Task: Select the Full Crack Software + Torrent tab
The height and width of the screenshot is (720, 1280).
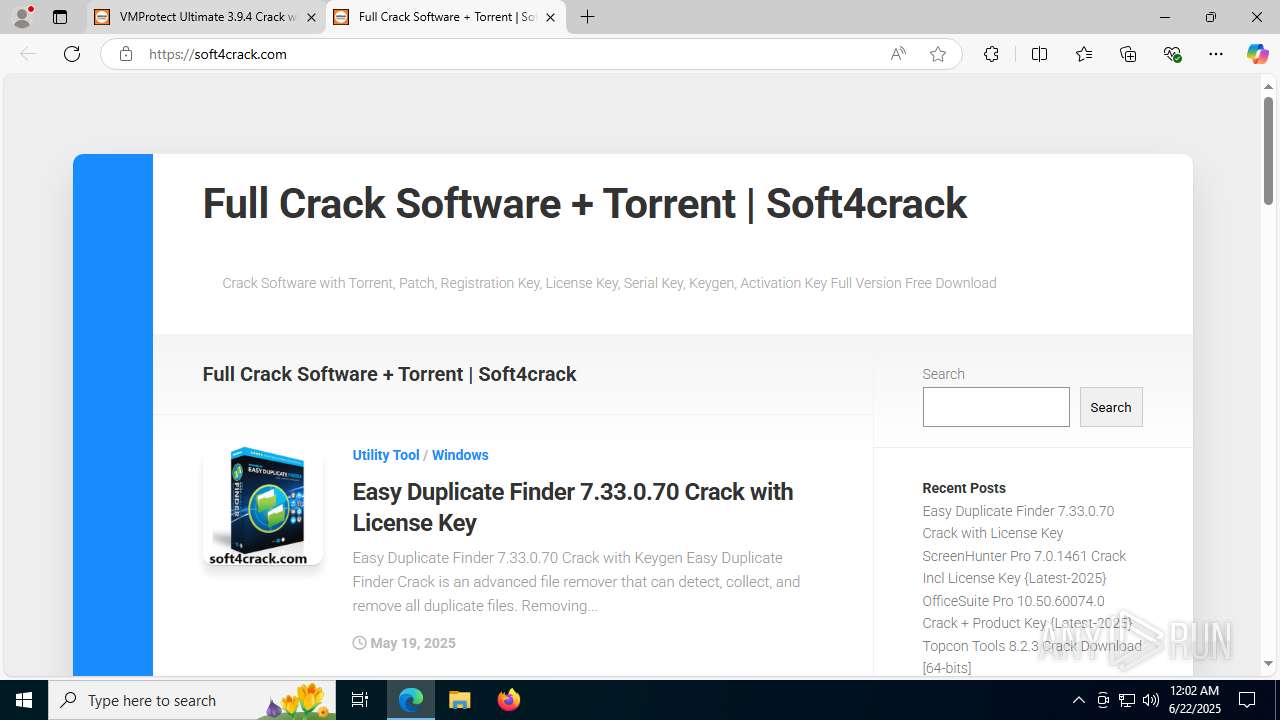Action: click(446, 17)
